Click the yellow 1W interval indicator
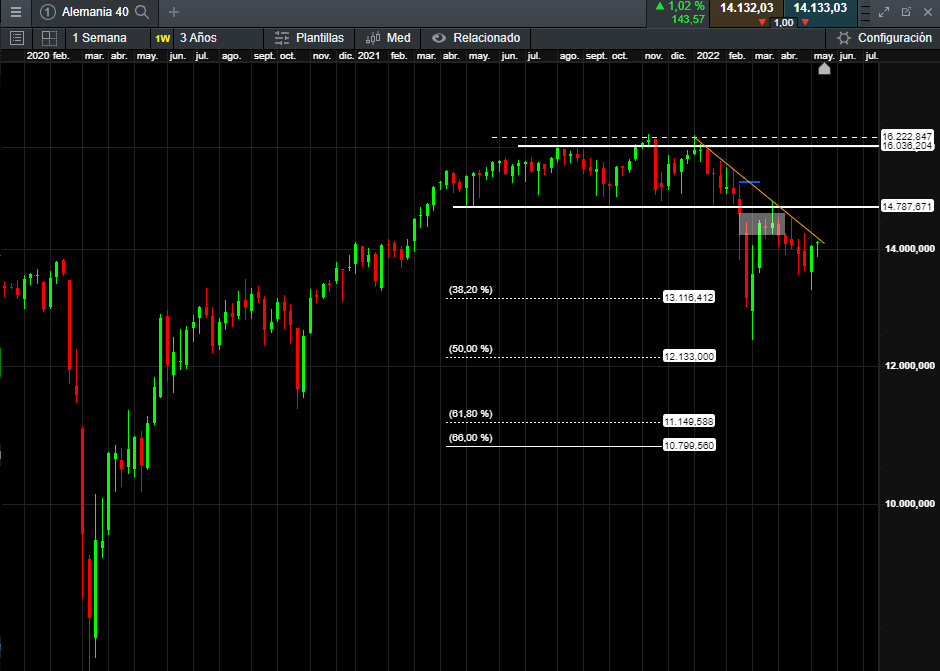 point(162,38)
